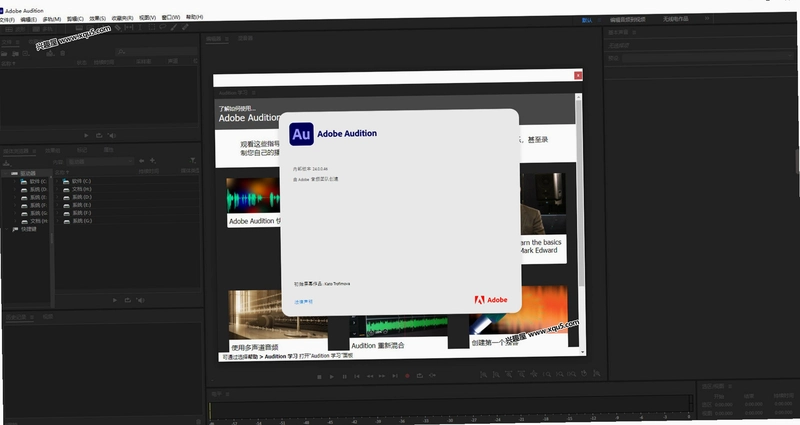
Task: Click the open file icon in Files panel
Action: pyautogui.click(x=4, y=54)
